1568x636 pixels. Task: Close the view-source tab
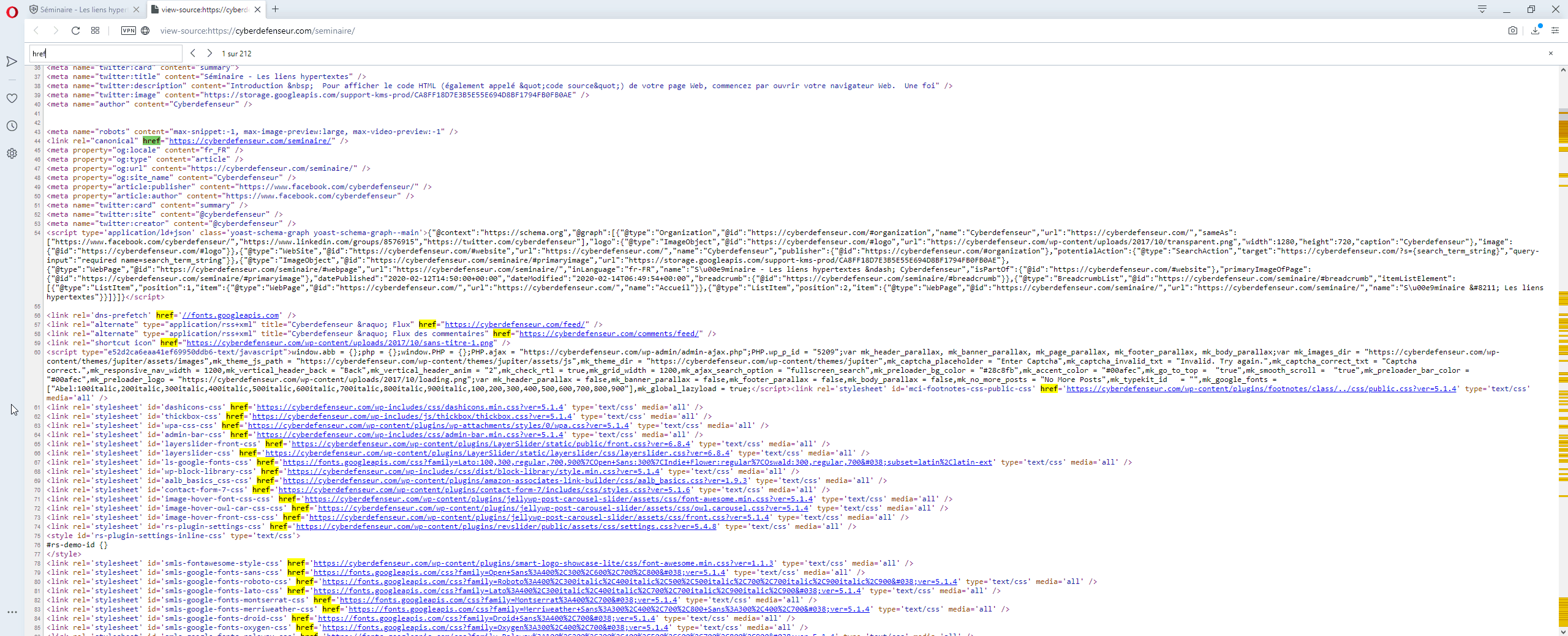tap(258, 9)
